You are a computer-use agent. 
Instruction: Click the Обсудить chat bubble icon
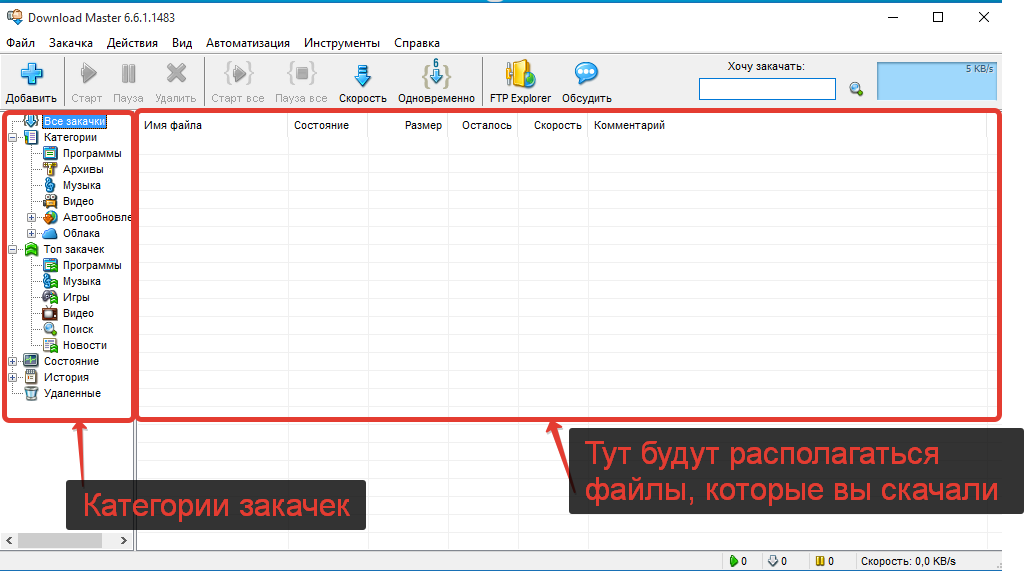586,73
